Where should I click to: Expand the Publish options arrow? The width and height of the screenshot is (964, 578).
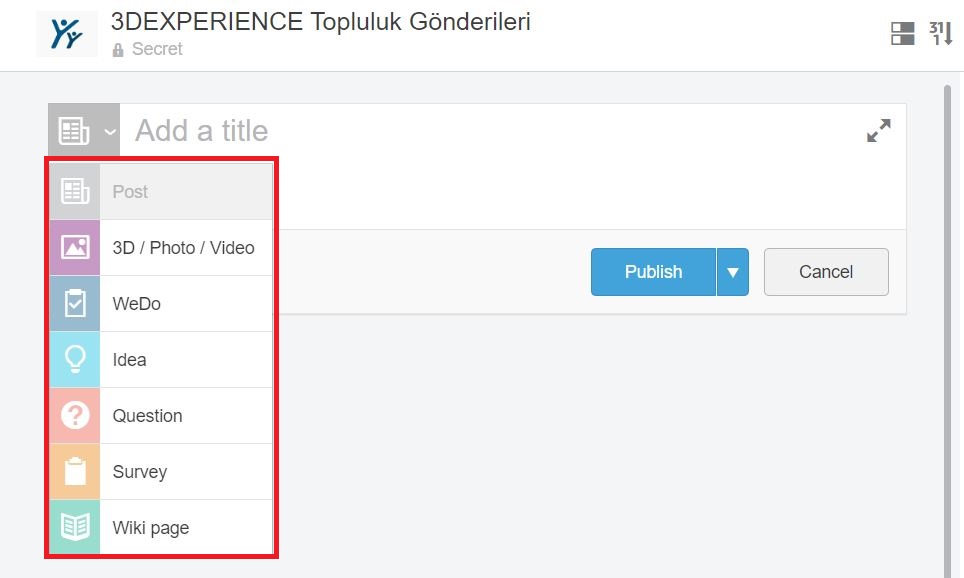tap(733, 272)
